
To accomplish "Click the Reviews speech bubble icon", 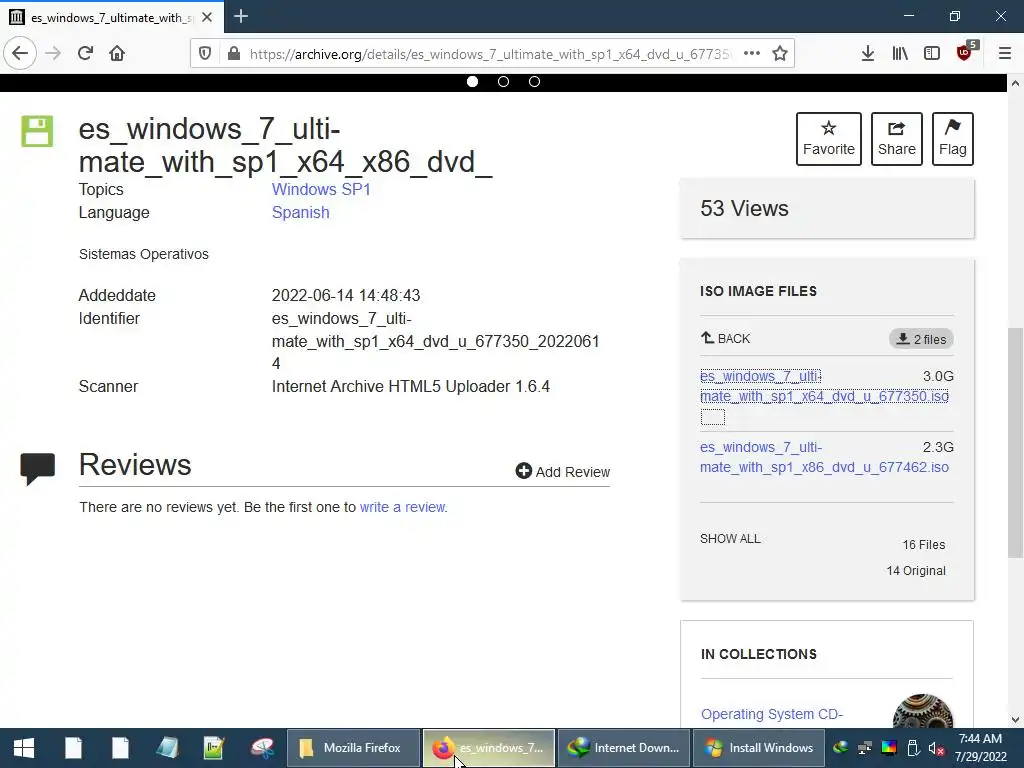I will pyautogui.click(x=37, y=468).
